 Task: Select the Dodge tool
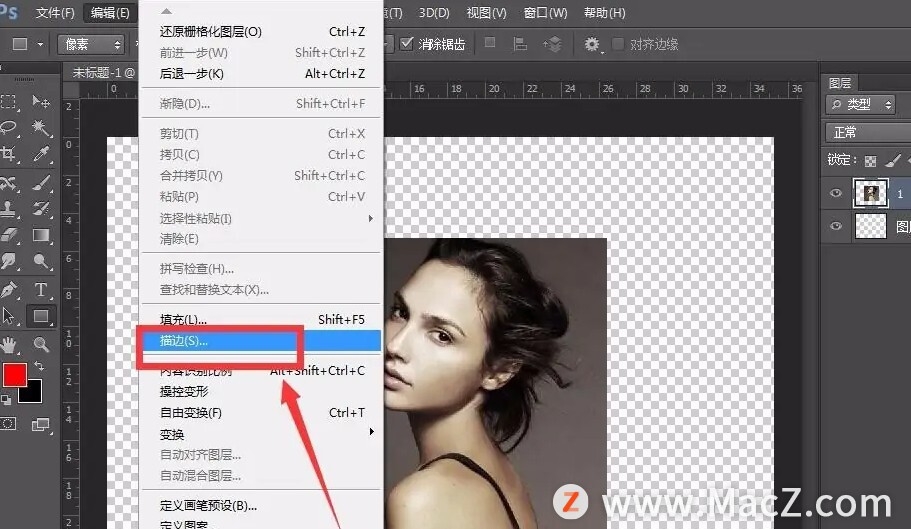pos(41,261)
